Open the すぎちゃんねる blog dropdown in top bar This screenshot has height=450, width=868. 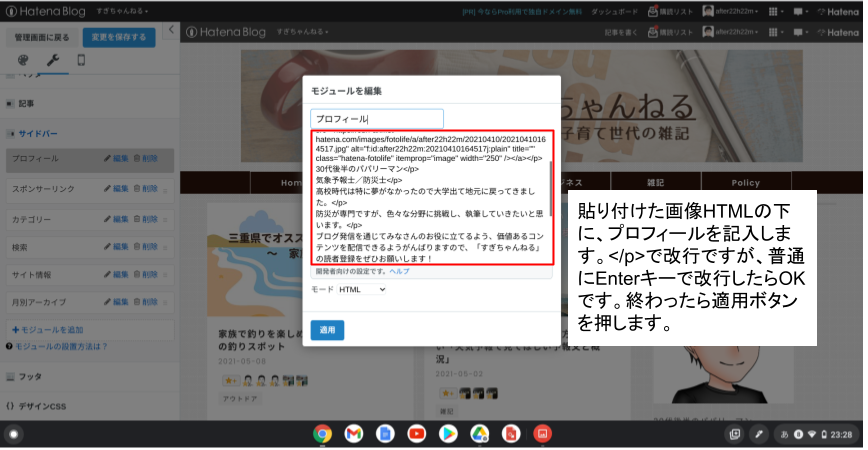(x=122, y=11)
